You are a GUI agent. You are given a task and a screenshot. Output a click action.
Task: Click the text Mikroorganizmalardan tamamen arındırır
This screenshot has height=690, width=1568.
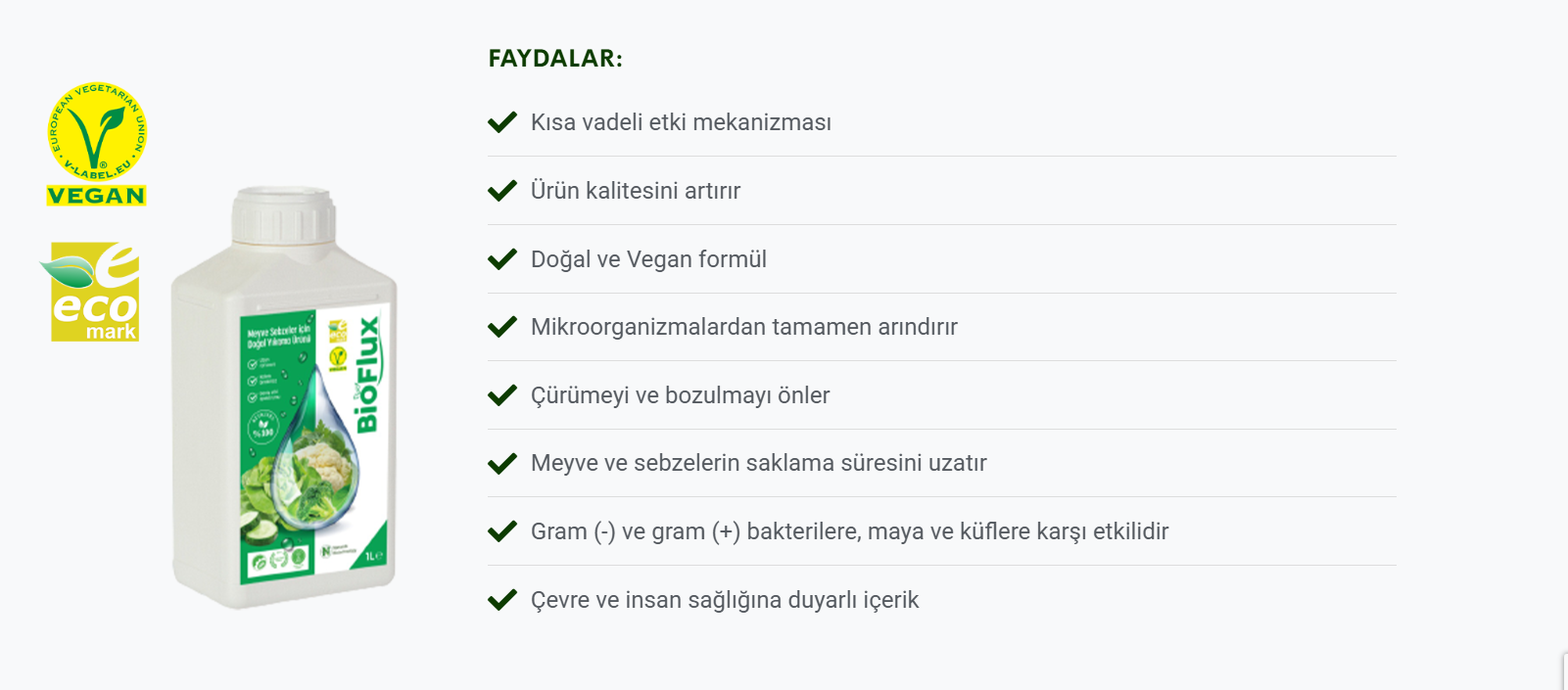pyautogui.click(x=744, y=327)
